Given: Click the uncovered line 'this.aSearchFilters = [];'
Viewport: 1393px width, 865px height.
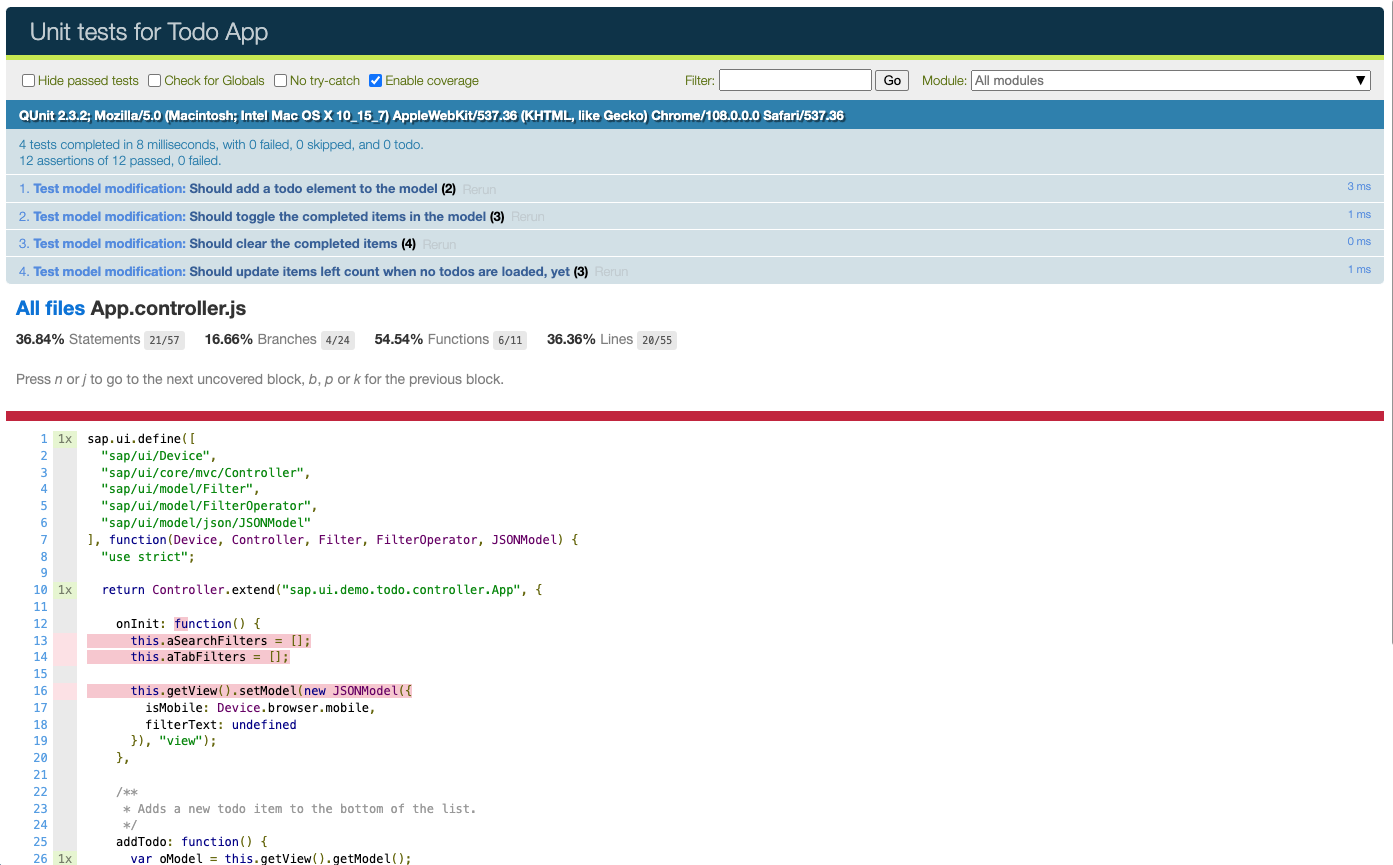Looking at the screenshot, I should (220, 640).
